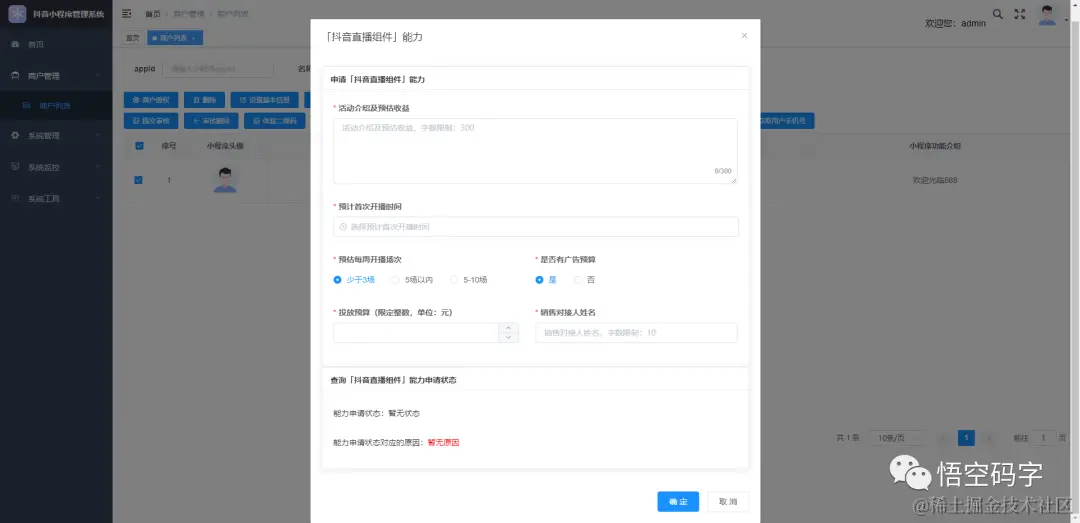Click the 确定 button in dialog
The height and width of the screenshot is (523, 1080).
[678, 502]
